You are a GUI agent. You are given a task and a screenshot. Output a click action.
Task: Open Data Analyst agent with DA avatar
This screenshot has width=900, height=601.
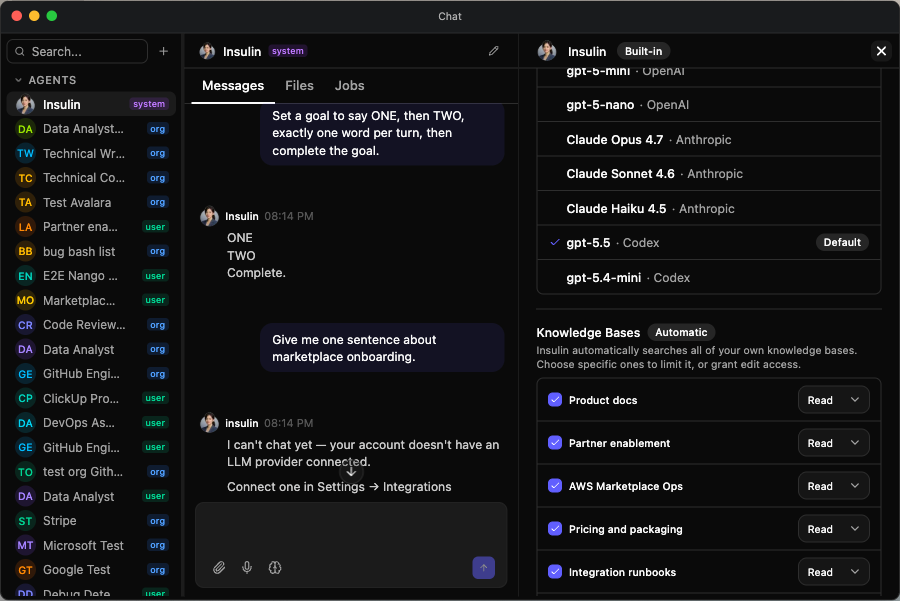pyautogui.click(x=25, y=129)
